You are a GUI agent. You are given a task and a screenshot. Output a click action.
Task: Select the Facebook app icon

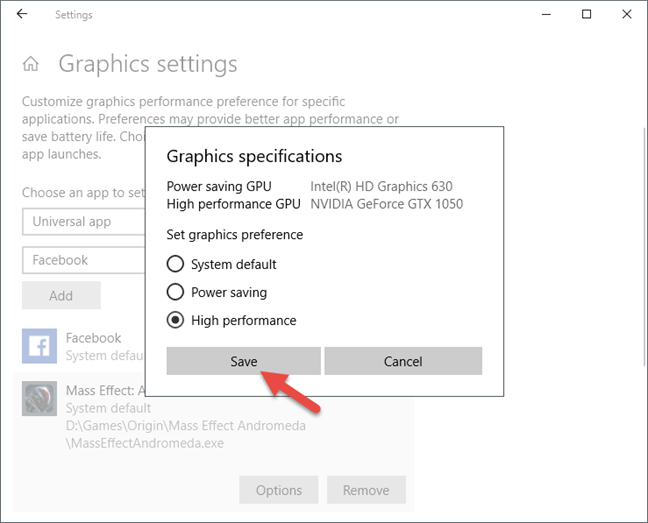[39, 346]
